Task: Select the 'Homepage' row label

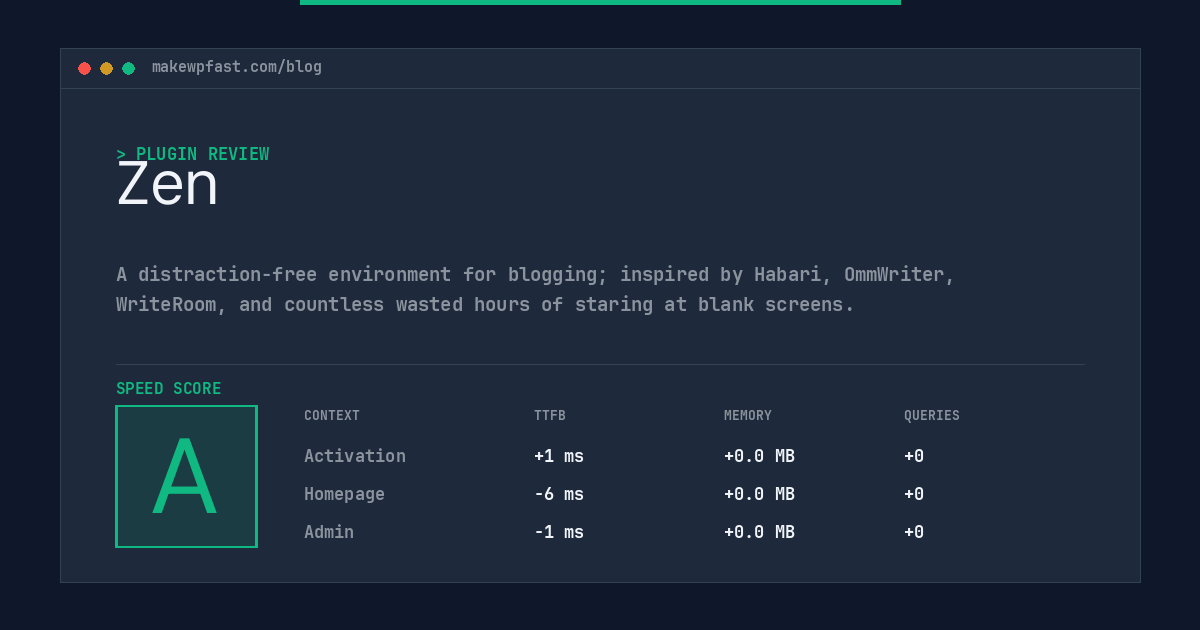Action: click(344, 494)
